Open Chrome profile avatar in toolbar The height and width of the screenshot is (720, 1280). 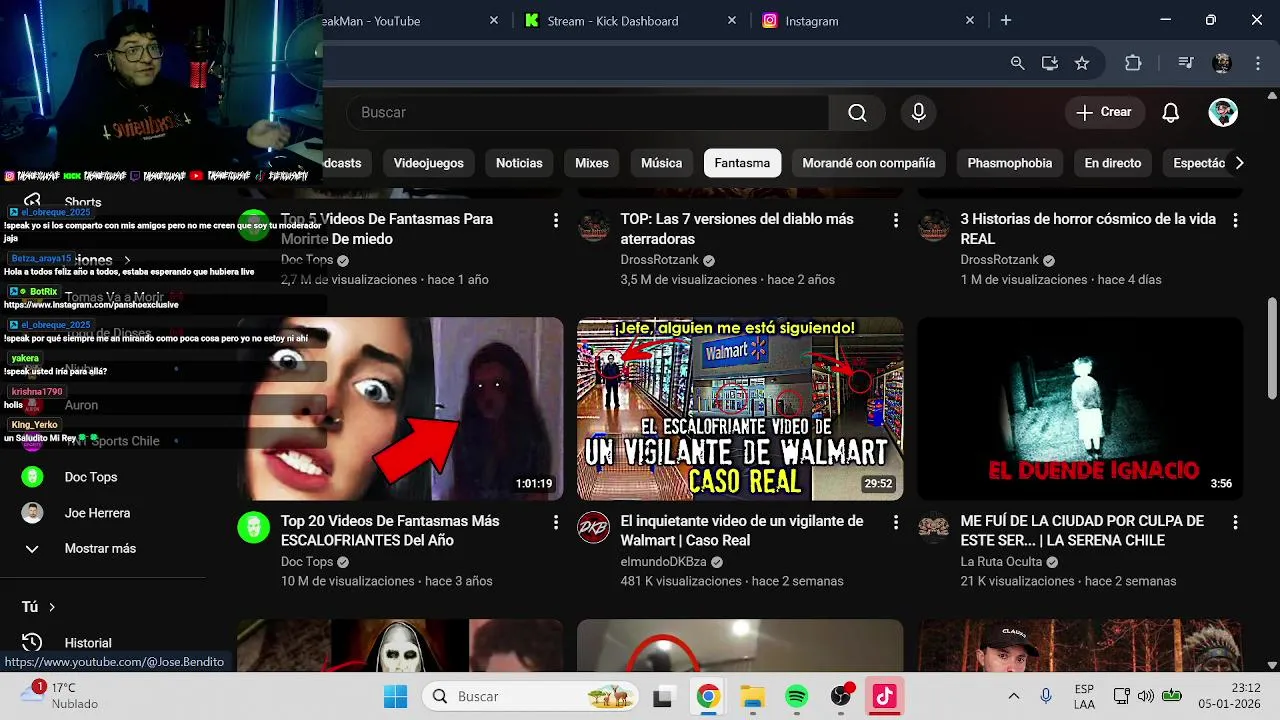(1222, 63)
